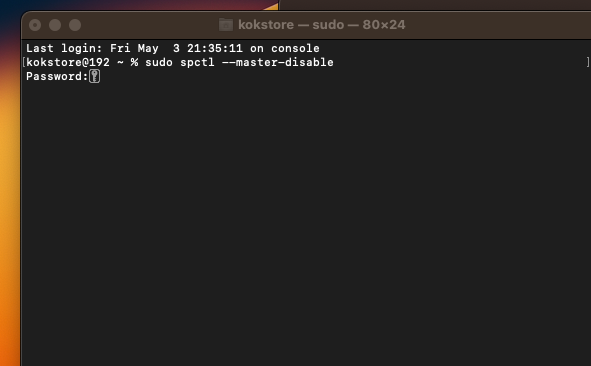Click the window title "kokstore — sudo — 80×24"
591x366 pixels.
coord(322,25)
